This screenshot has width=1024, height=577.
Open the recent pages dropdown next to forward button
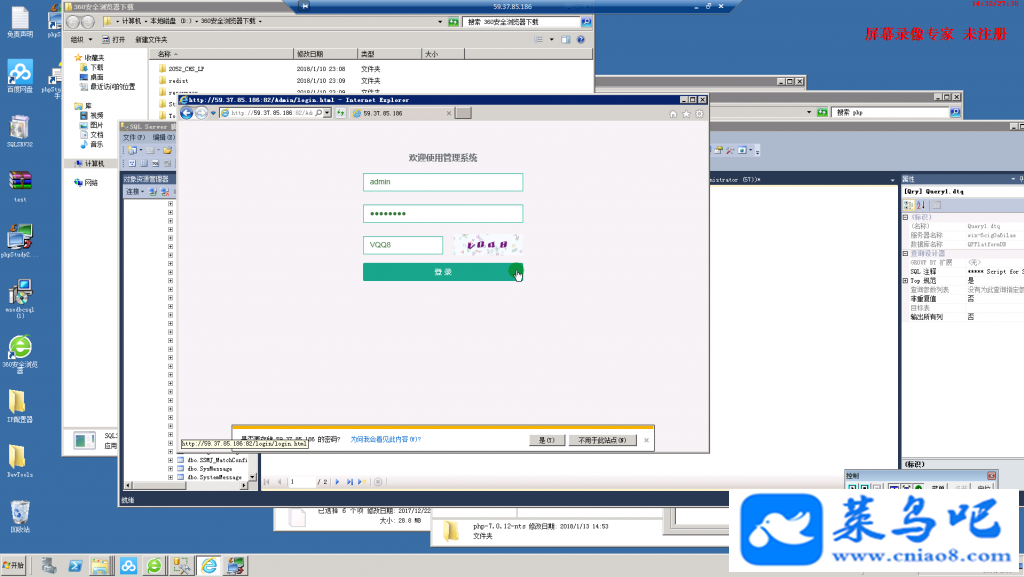[213, 114]
